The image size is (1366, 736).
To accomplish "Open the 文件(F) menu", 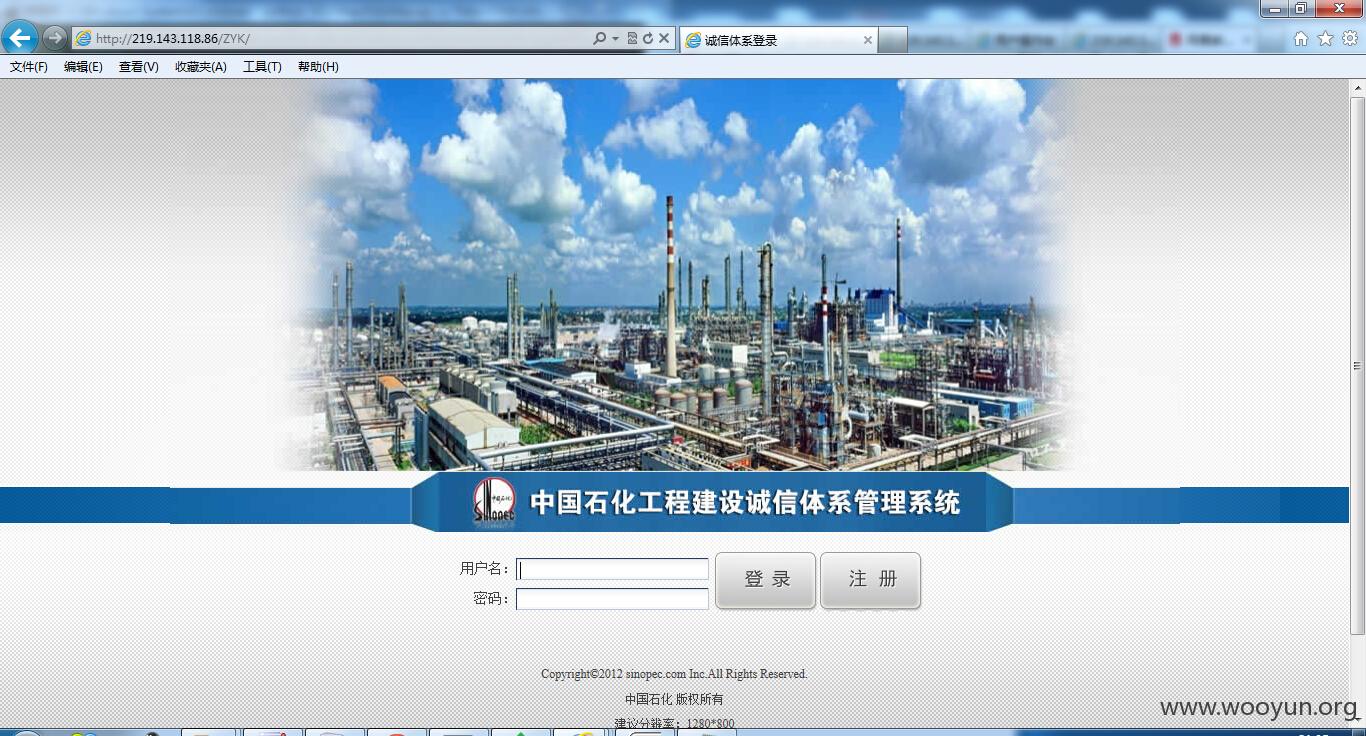I will pos(29,67).
